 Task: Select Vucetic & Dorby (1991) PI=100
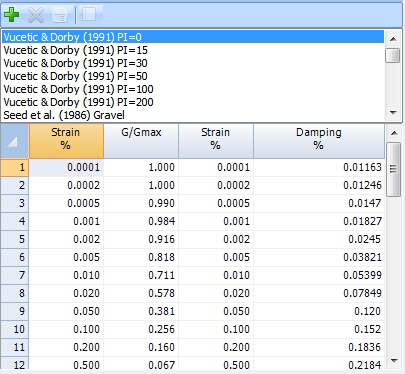coord(193,89)
